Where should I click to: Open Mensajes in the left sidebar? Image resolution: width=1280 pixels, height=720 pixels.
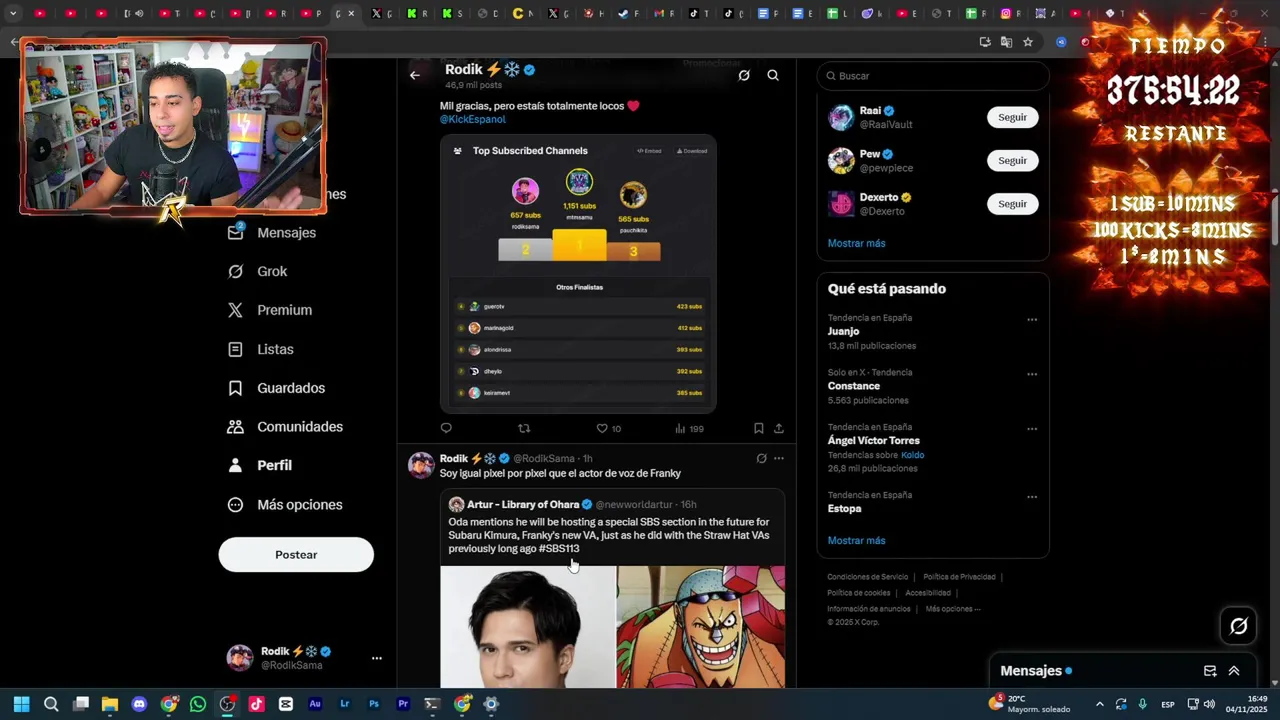[272, 232]
